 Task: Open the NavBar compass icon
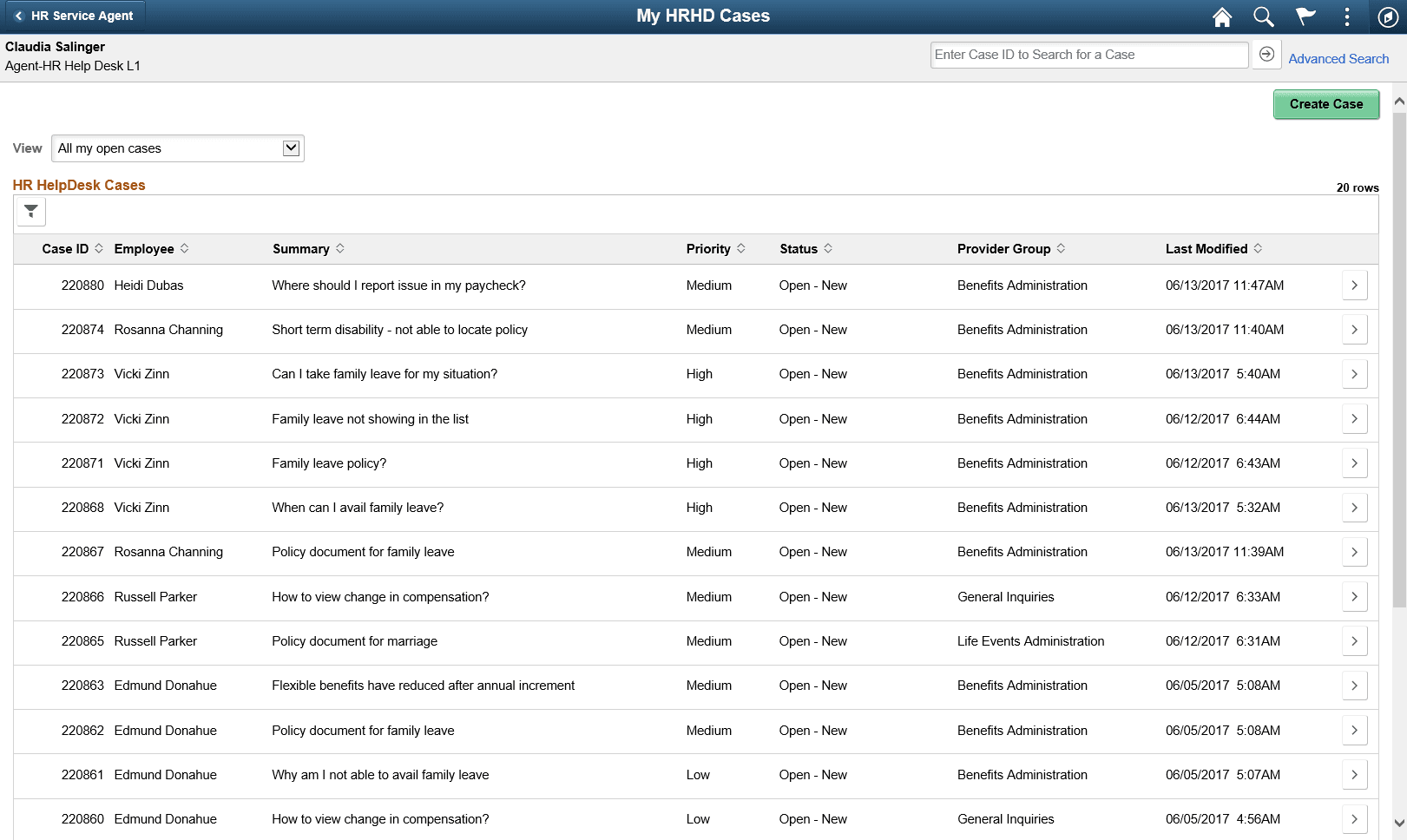1388,16
